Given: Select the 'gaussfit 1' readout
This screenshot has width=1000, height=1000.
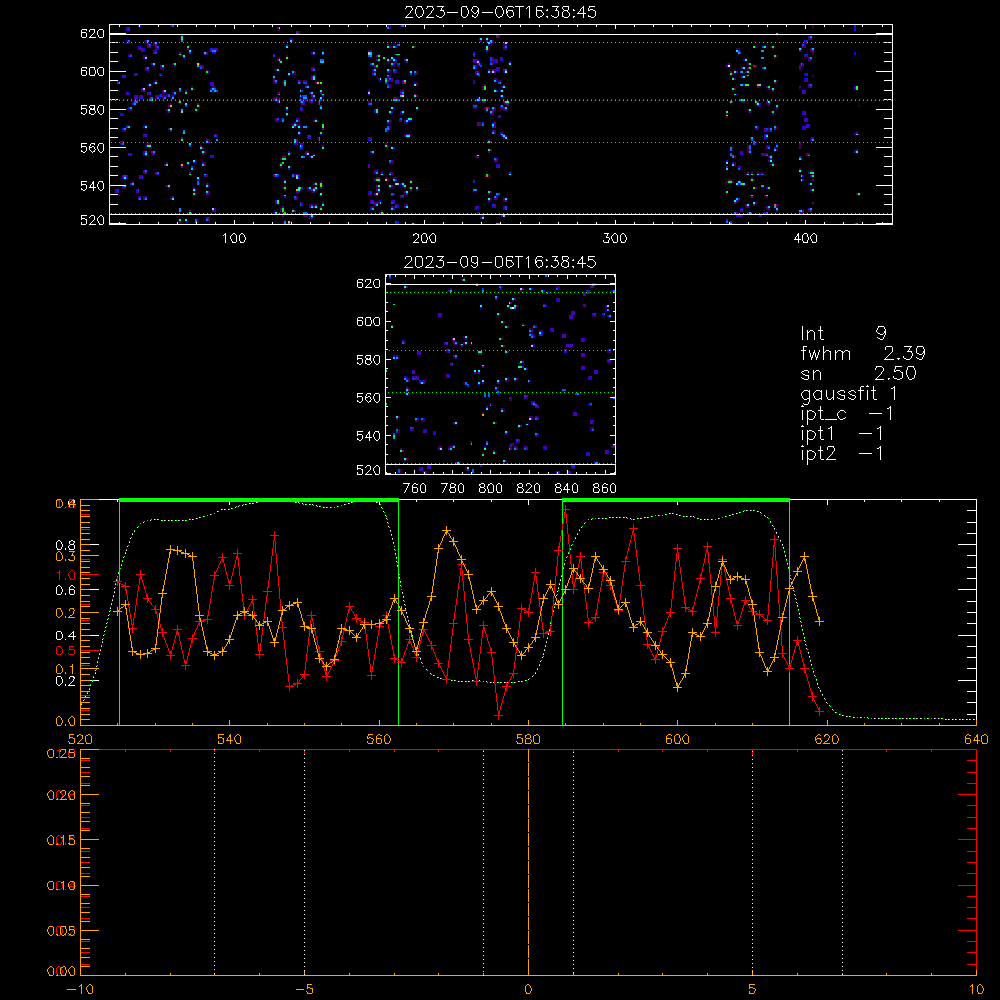Looking at the screenshot, I should (849, 393).
